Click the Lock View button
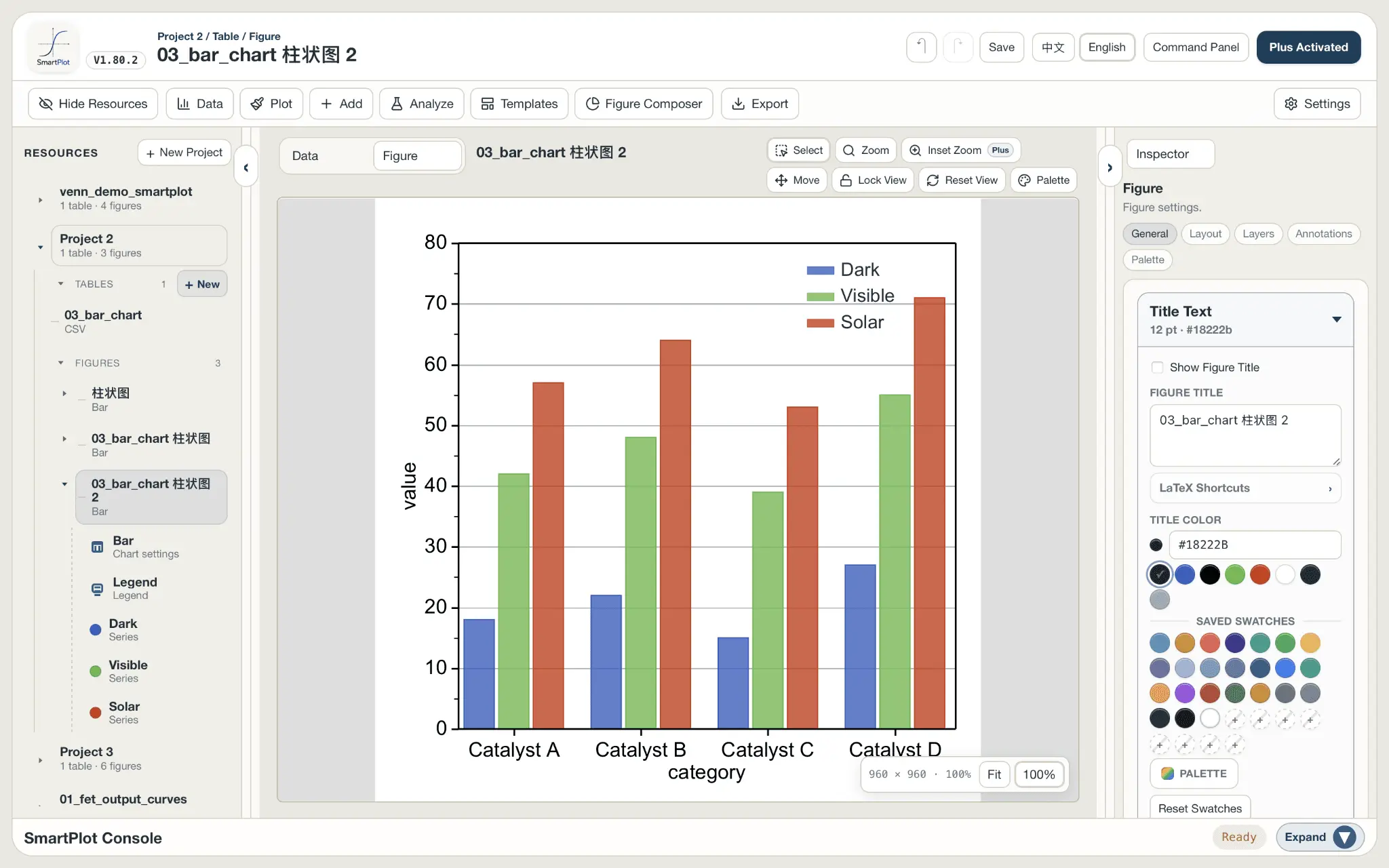 click(873, 180)
